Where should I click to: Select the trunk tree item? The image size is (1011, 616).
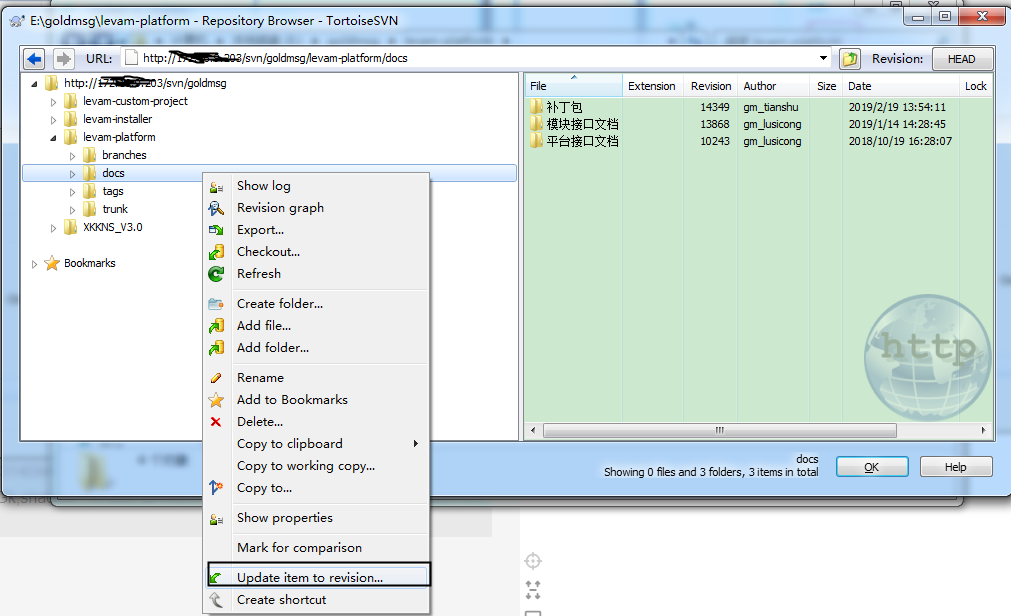pyautogui.click(x=115, y=209)
